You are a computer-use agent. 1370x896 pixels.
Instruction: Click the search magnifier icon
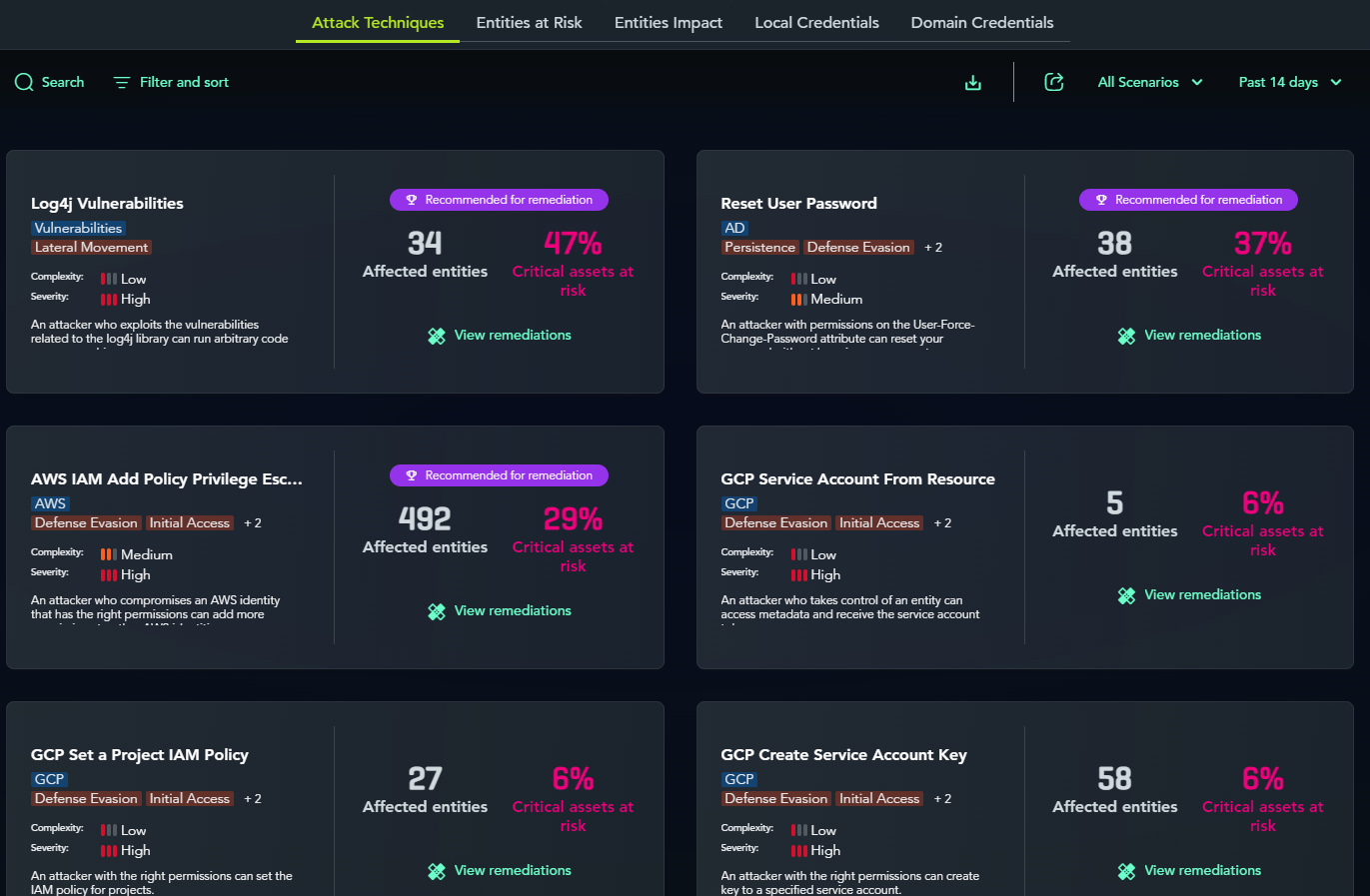click(24, 82)
